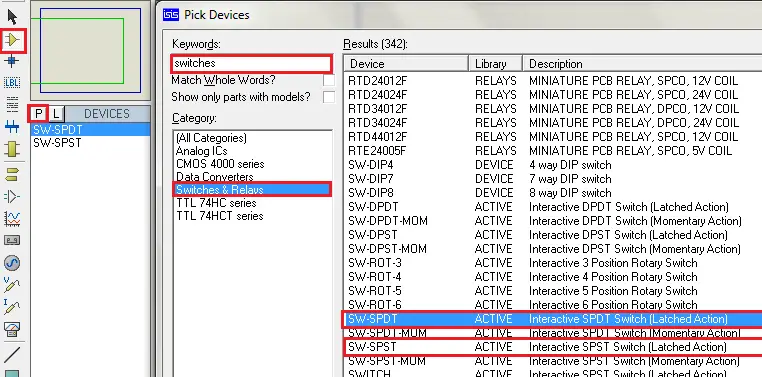The image size is (762, 377).
Task: Select RTE24005F relay row
Action: pyautogui.click(x=553, y=151)
